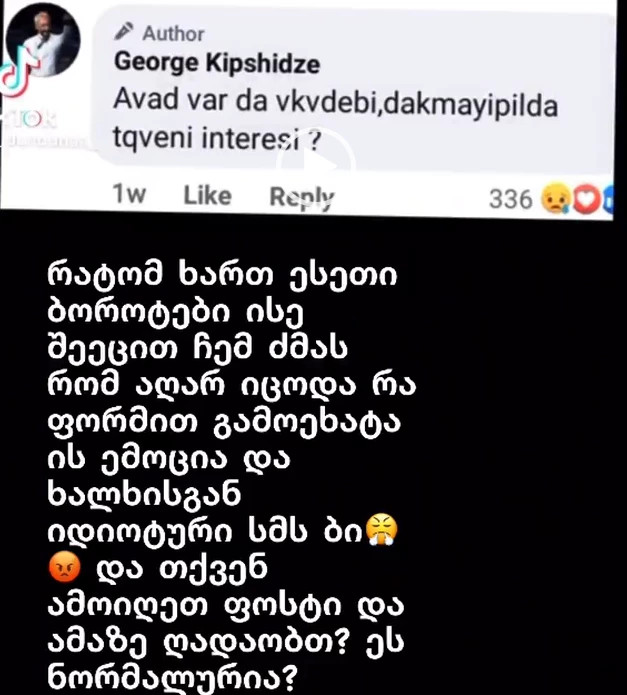Click the steaming-nose emoji in caption

coord(383,529)
